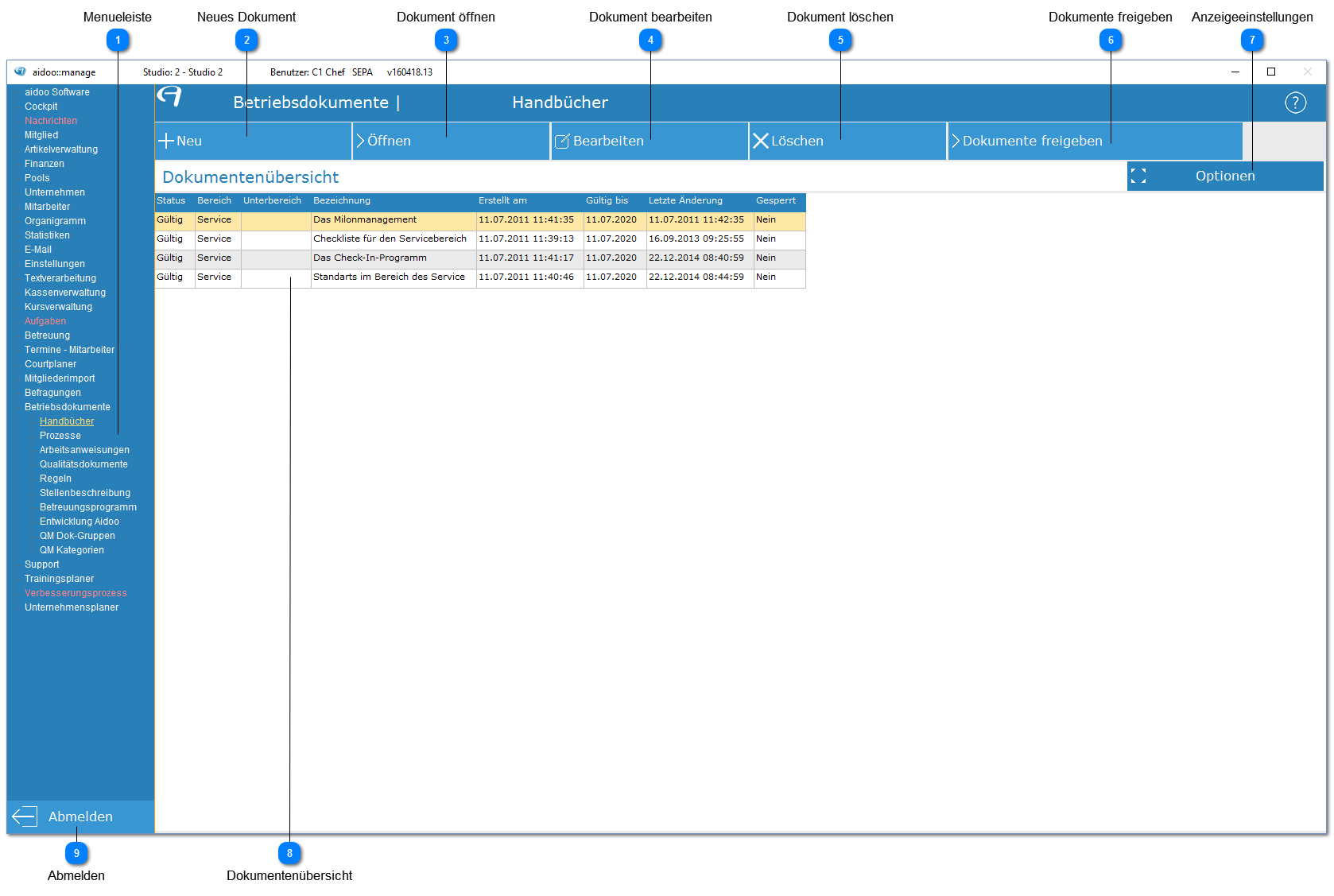
Task: Sort by the Erstellt am column header
Action: click(530, 201)
